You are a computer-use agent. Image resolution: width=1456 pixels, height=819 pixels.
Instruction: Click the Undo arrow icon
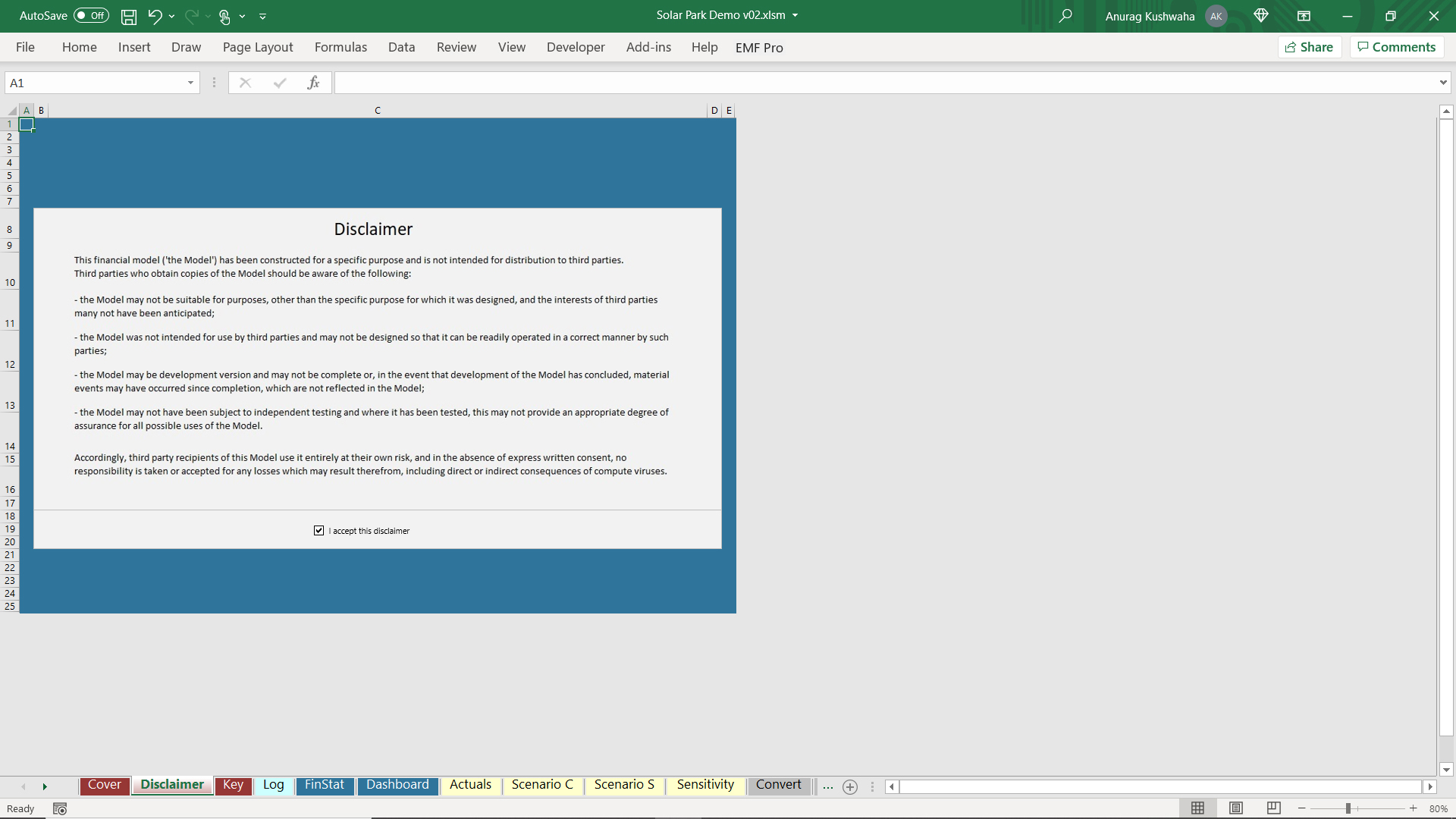[155, 16]
